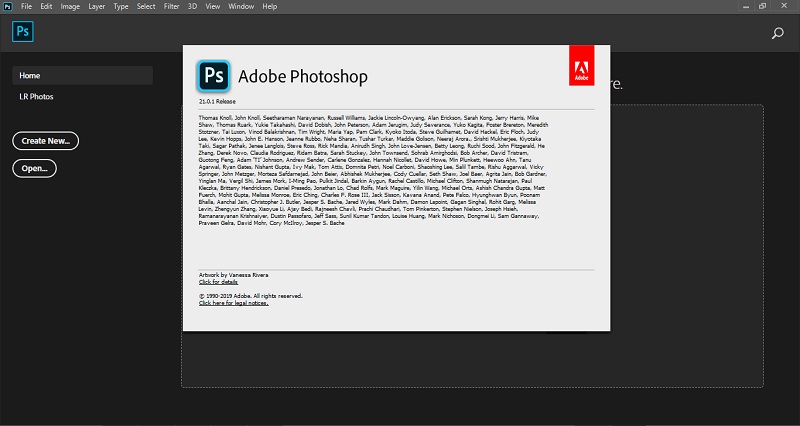
Task: Open the Help menu
Action: pyautogui.click(x=269, y=7)
